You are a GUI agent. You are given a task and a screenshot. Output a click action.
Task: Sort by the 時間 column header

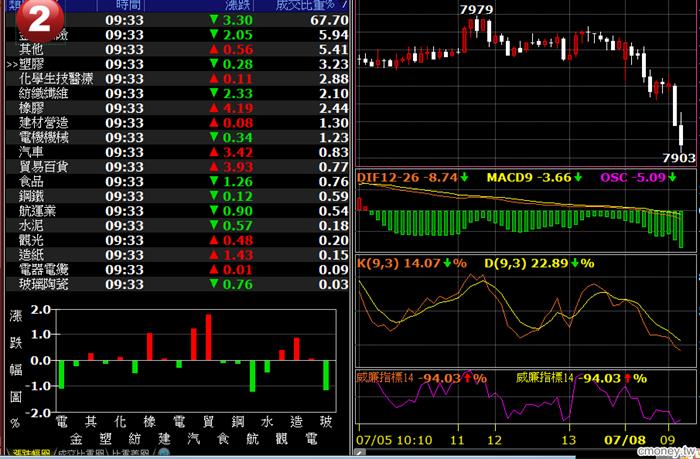click(128, 5)
